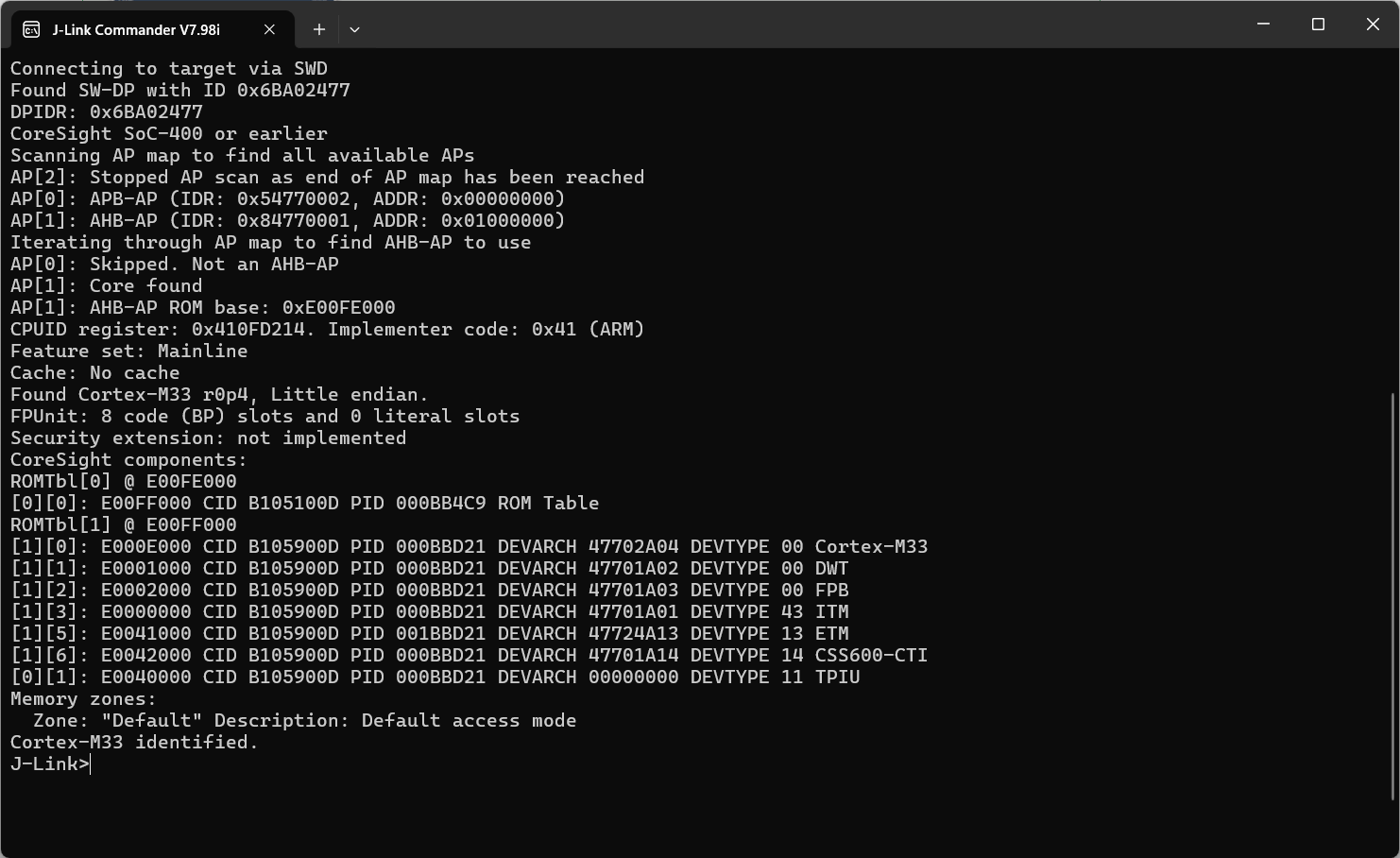Click the 'Found SW-DP with ID 0x6BA02477' line
1400x858 pixels.
coord(179,90)
